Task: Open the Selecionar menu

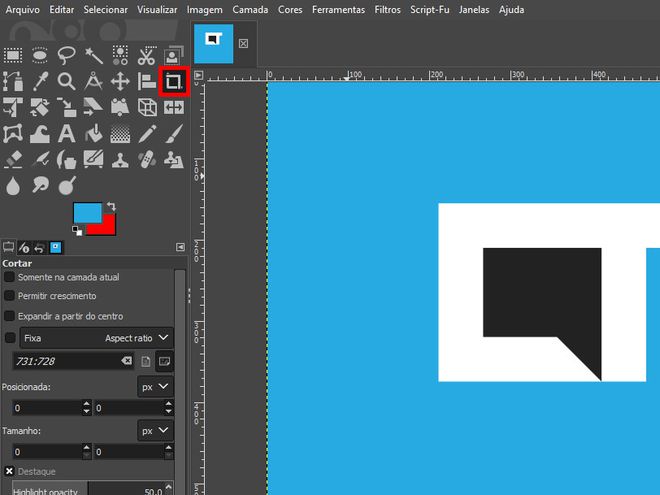Action: [105, 10]
